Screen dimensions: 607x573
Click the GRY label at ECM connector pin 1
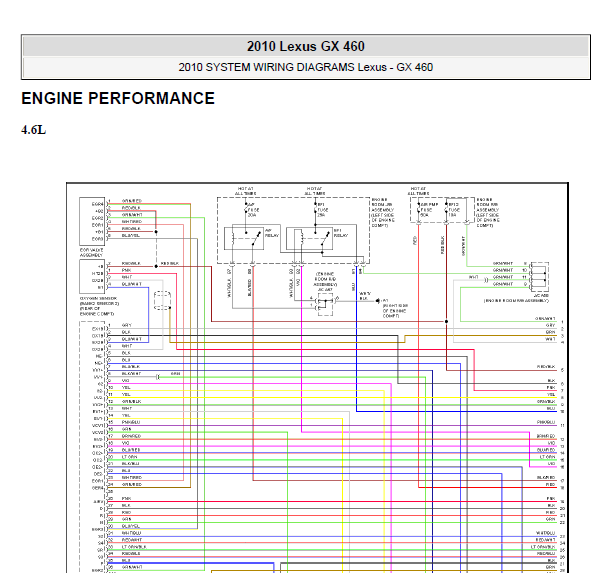coord(126,325)
